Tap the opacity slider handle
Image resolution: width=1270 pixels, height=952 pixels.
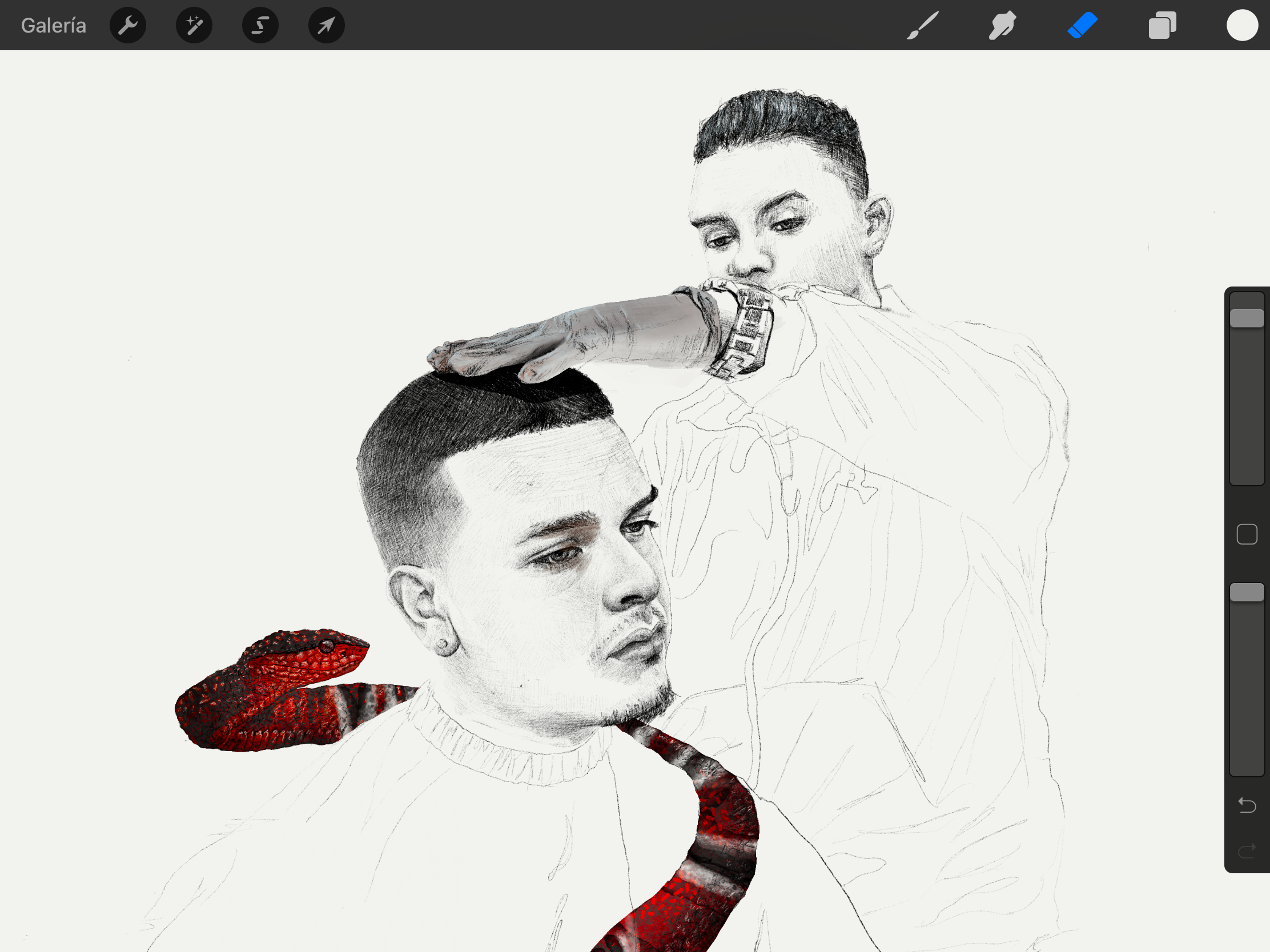point(1247,592)
